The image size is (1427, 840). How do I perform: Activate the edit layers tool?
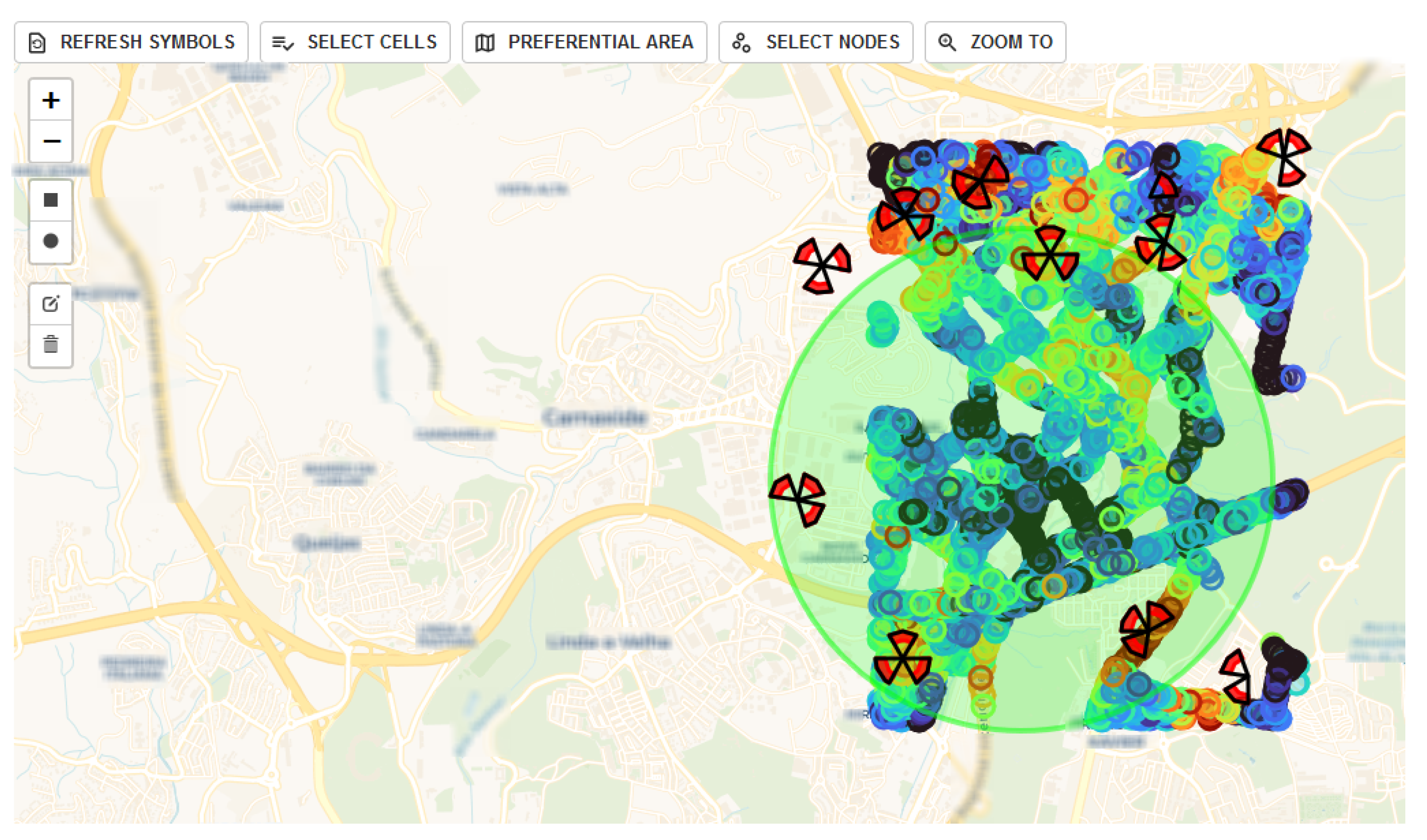(x=51, y=304)
